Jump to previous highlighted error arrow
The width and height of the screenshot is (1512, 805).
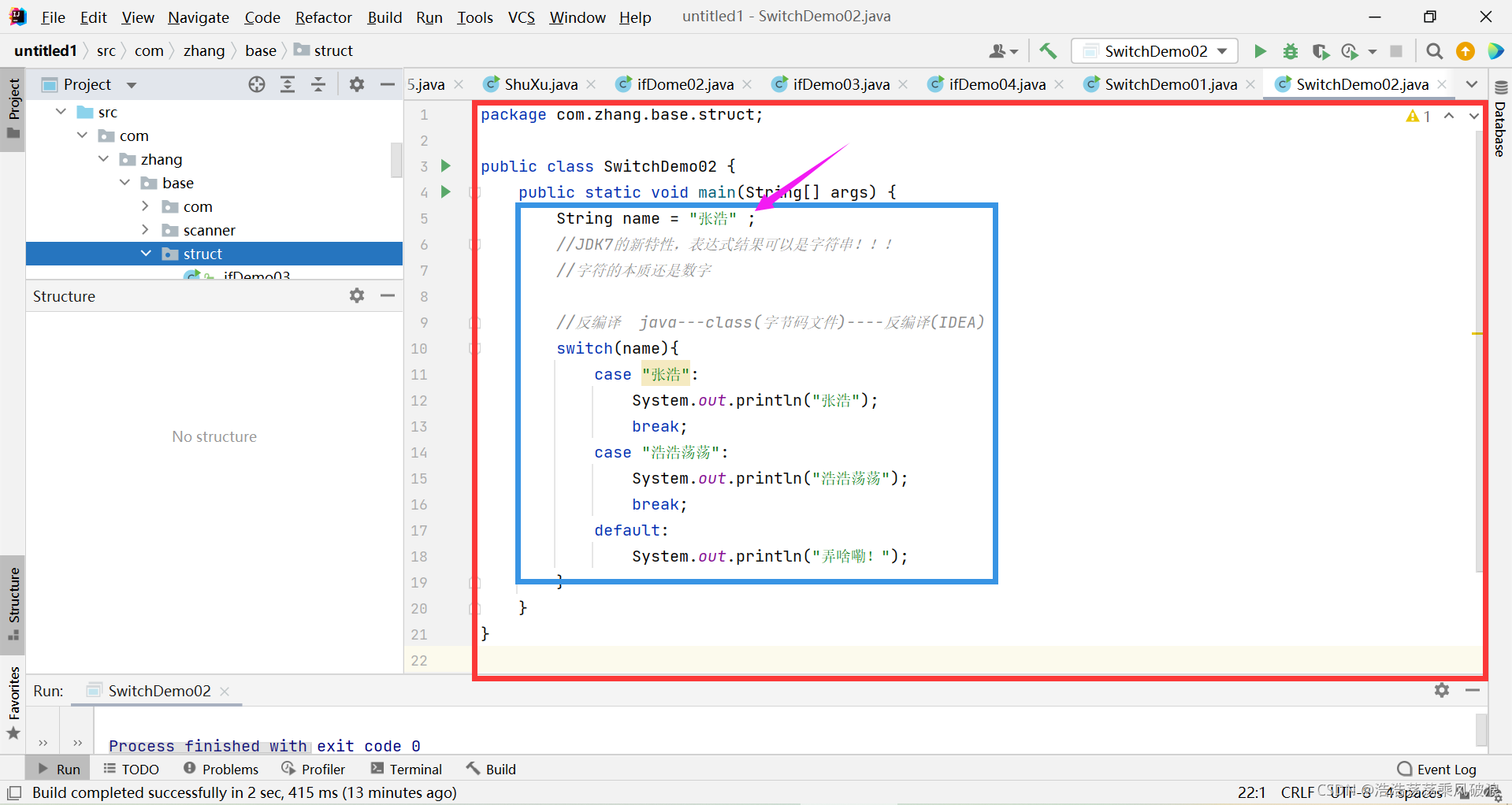pos(1449,116)
